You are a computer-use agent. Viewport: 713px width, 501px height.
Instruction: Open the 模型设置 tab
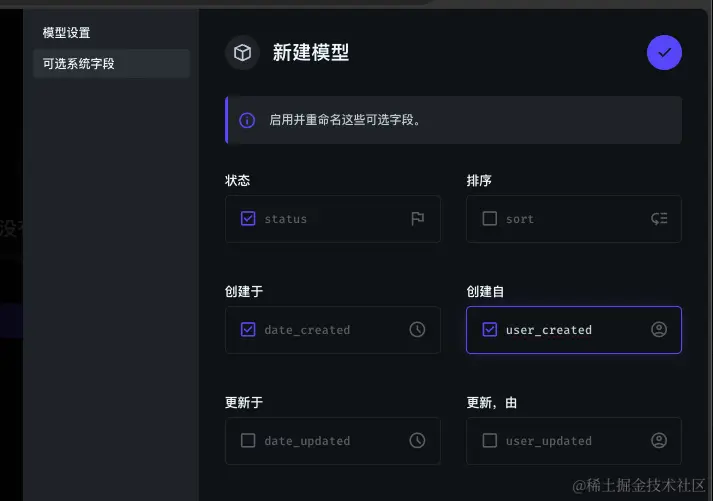click(67, 33)
